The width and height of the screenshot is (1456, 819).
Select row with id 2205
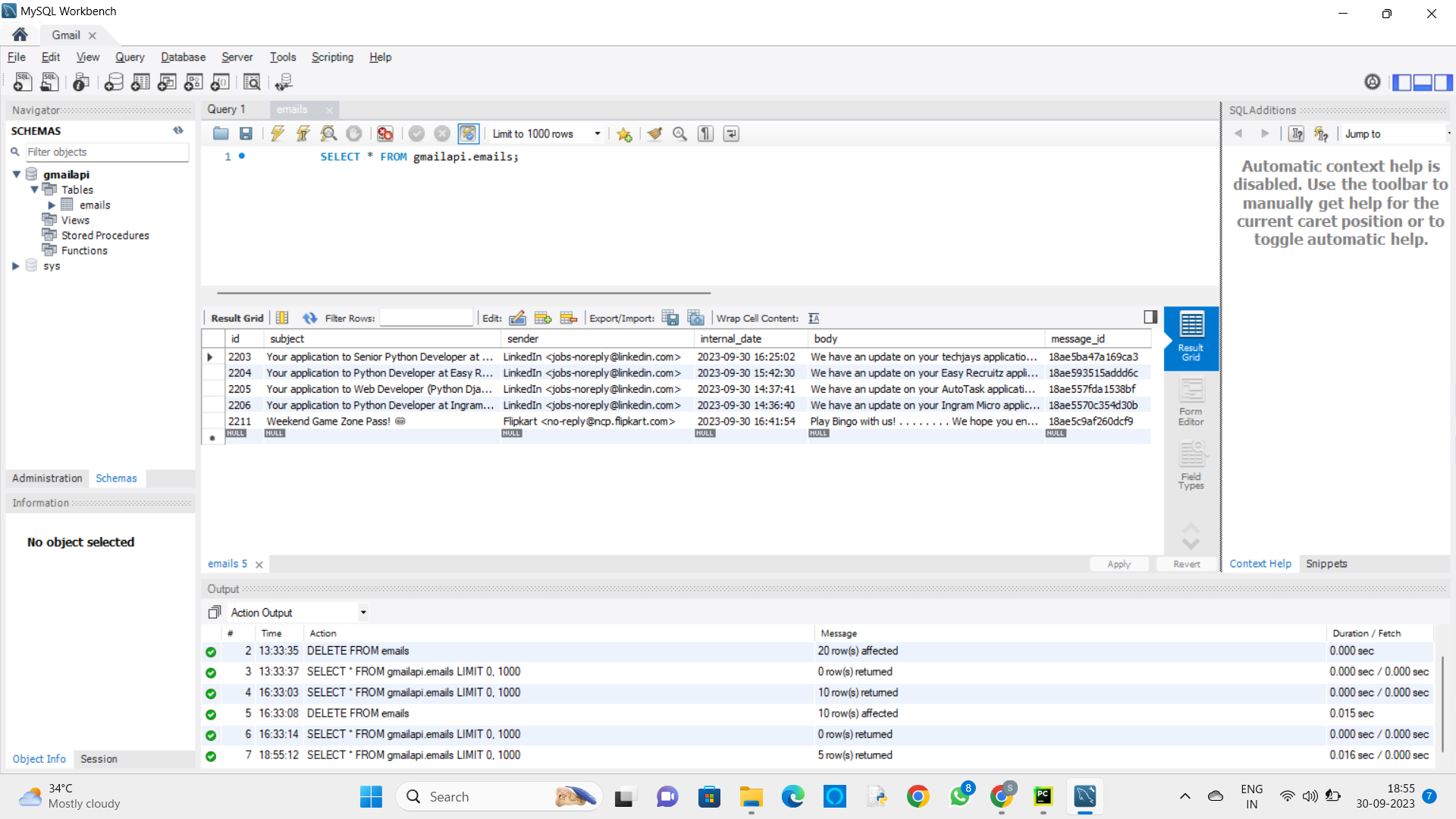point(676,389)
